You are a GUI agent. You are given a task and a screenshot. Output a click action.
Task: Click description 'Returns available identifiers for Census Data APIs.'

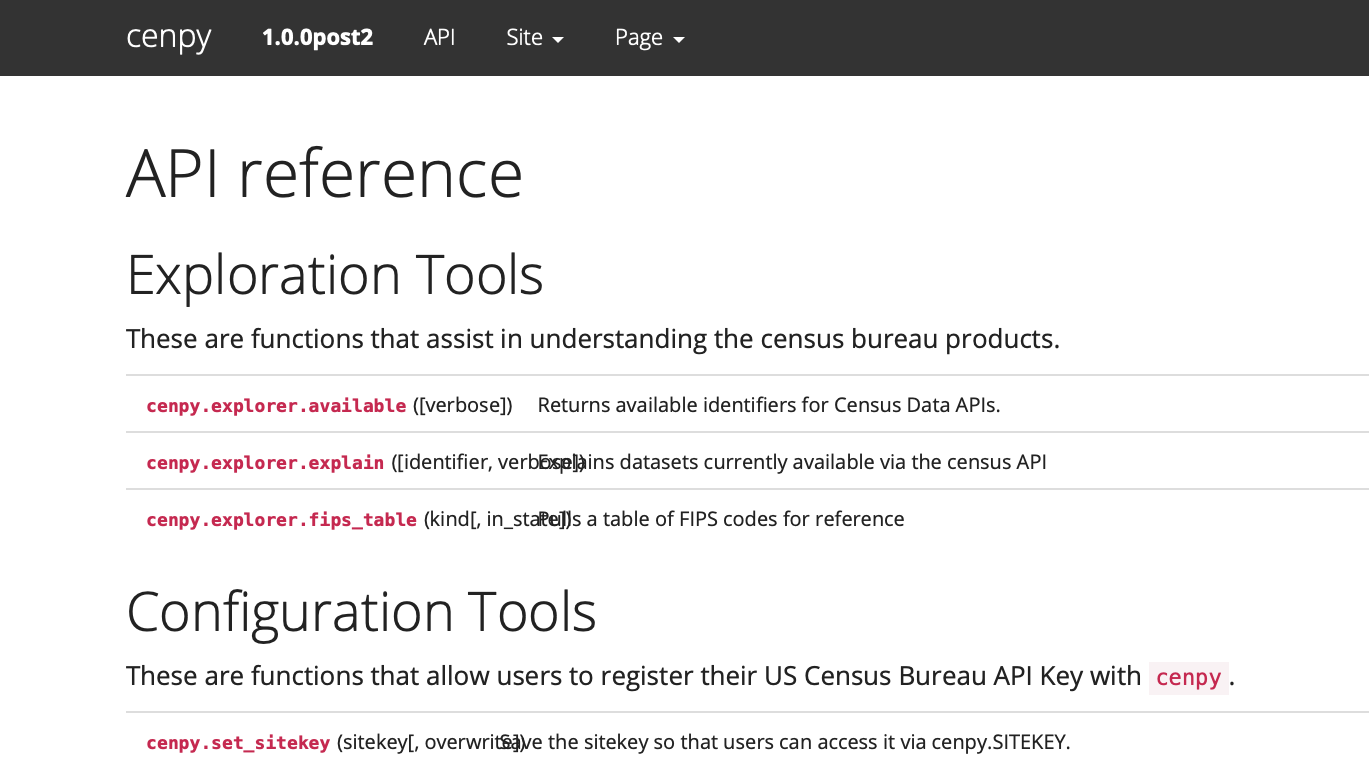coord(769,405)
